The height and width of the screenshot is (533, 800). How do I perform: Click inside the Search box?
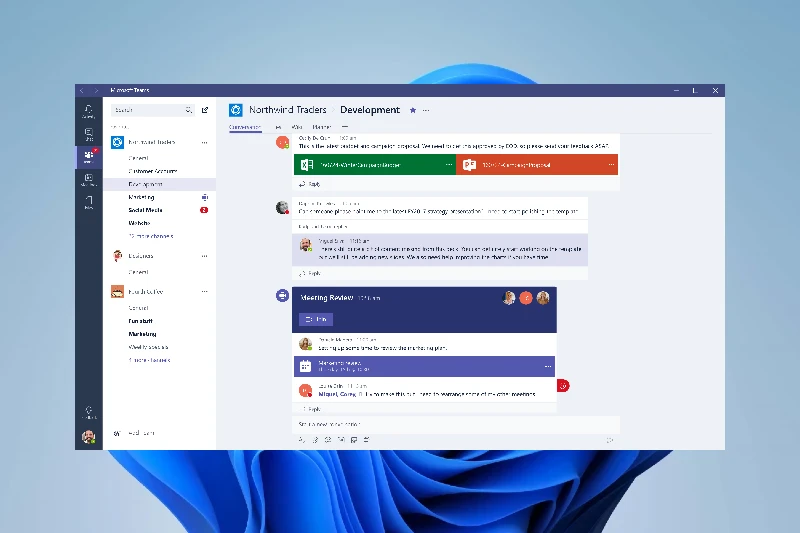[153, 110]
